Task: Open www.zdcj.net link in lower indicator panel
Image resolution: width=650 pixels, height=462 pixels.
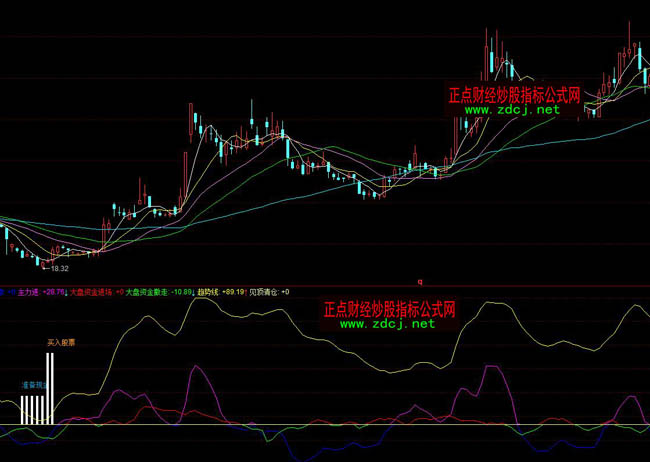Action: [387, 324]
